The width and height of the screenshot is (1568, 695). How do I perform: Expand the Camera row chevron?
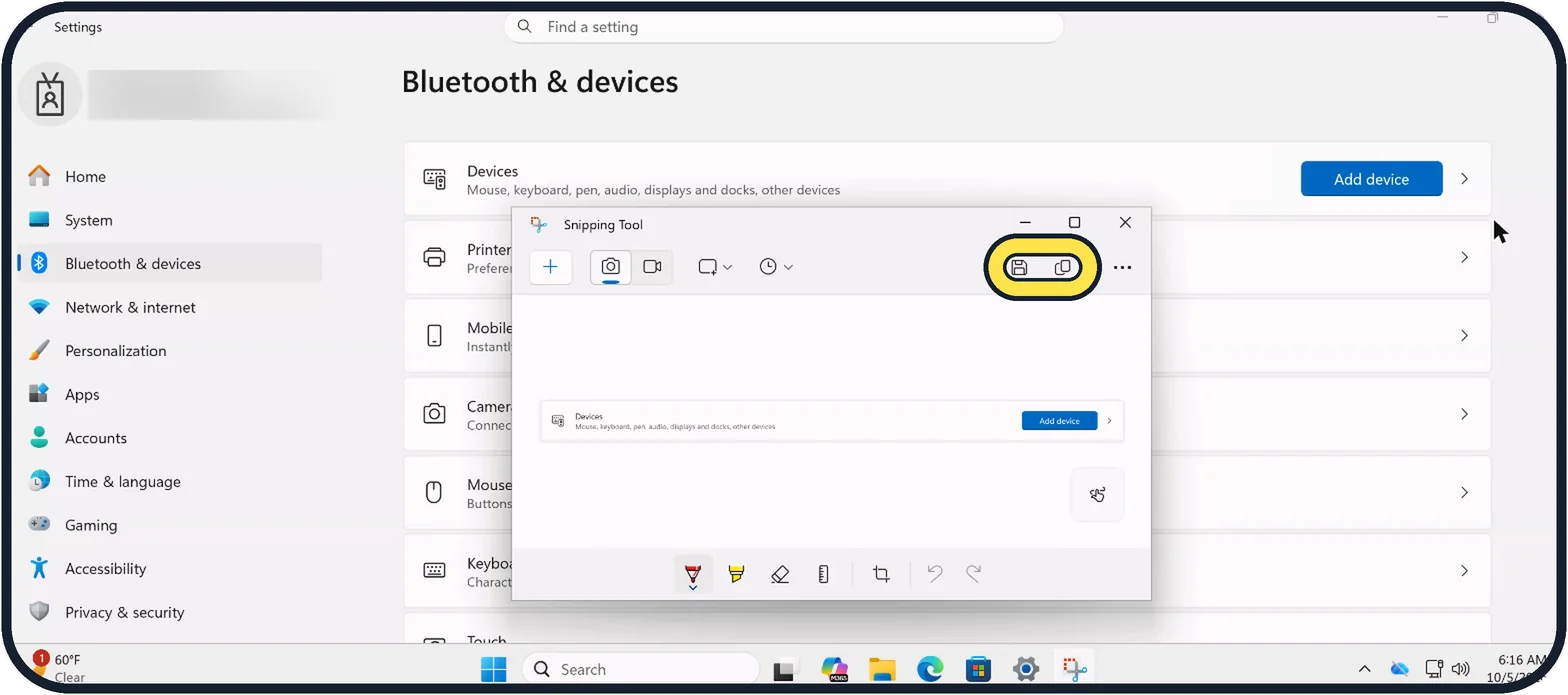(x=1464, y=414)
